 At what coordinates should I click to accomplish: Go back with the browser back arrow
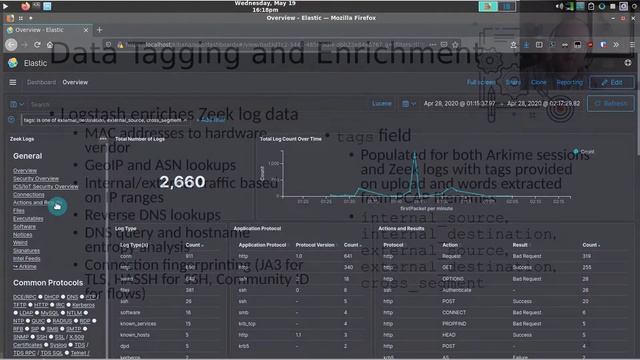[x=11, y=44]
